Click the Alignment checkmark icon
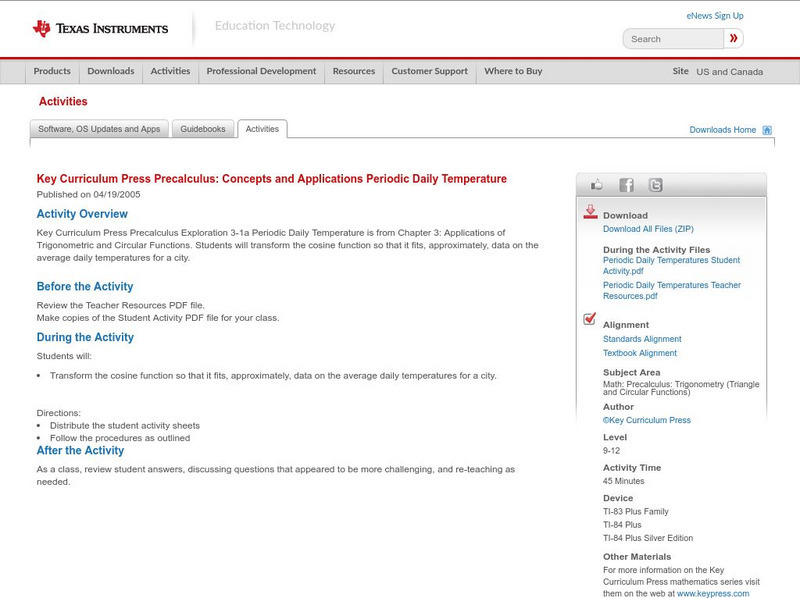Screen dimensions: 800x598 [x=590, y=320]
